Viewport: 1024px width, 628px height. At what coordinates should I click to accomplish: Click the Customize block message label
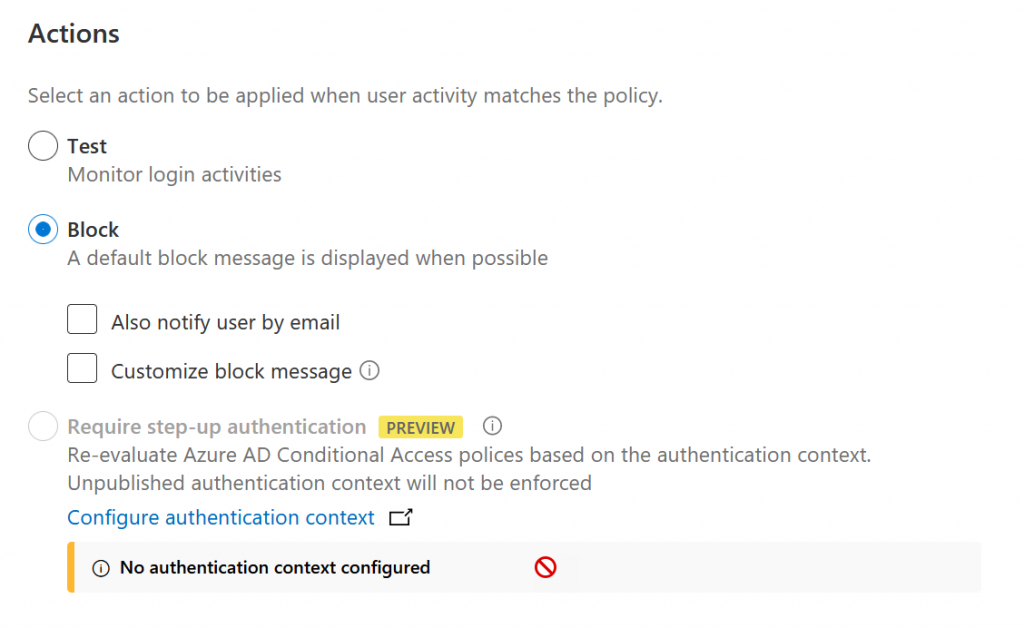(x=231, y=371)
